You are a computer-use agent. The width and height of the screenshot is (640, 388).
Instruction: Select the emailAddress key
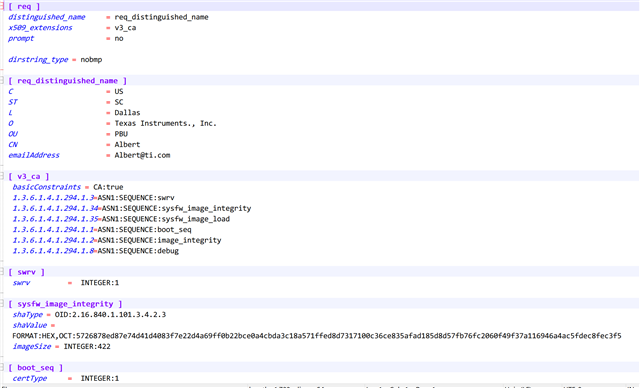(34, 155)
